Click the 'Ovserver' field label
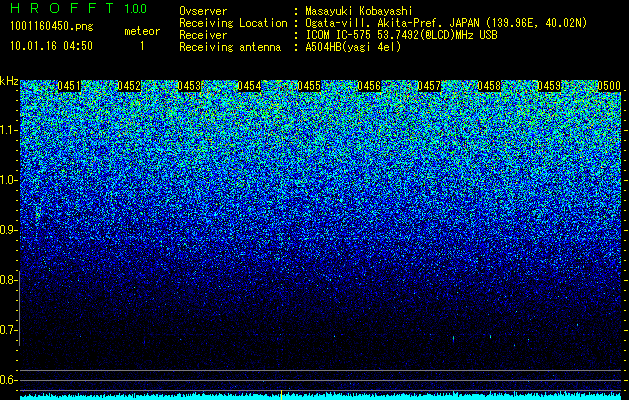 pos(203,11)
